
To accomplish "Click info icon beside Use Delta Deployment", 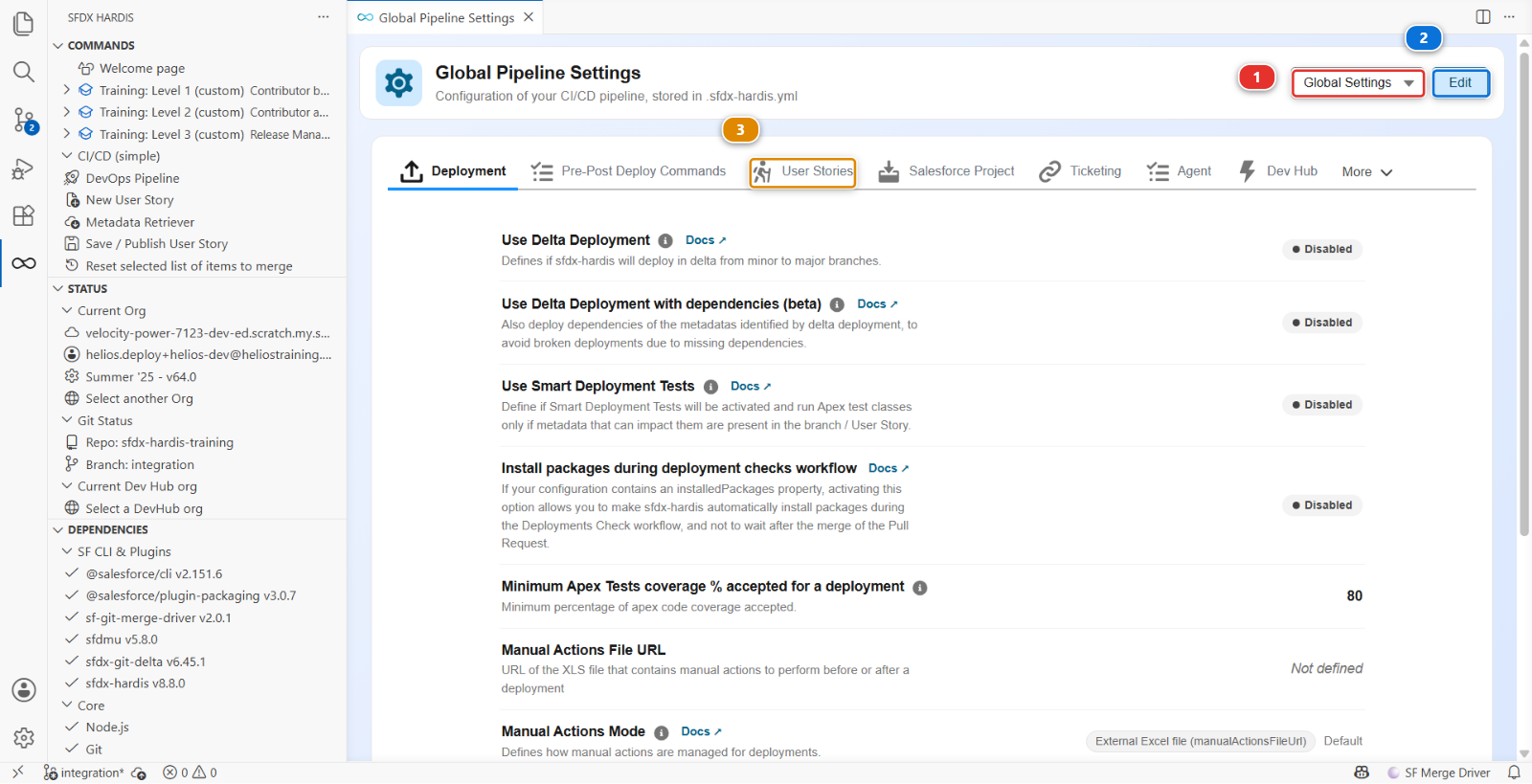I will tap(665, 241).
